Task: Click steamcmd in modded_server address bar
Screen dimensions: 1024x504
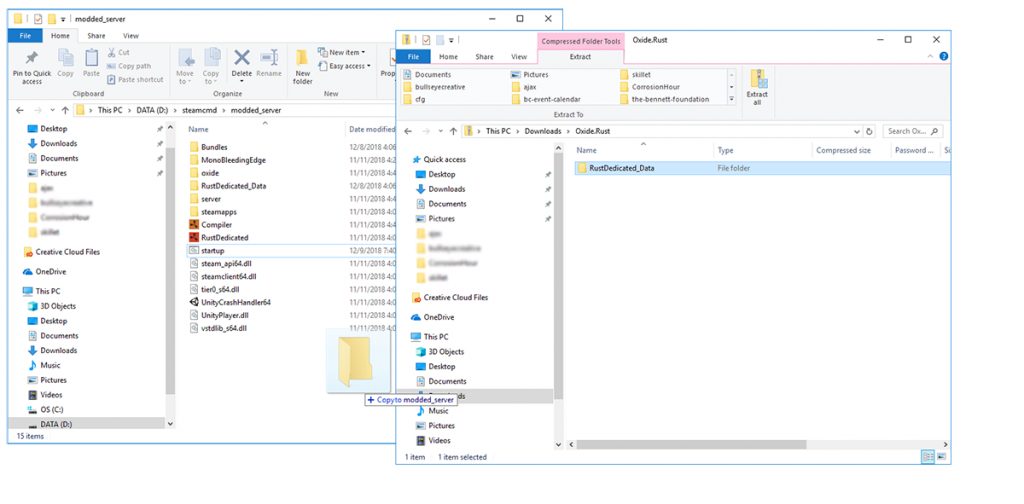Action: coord(199,110)
